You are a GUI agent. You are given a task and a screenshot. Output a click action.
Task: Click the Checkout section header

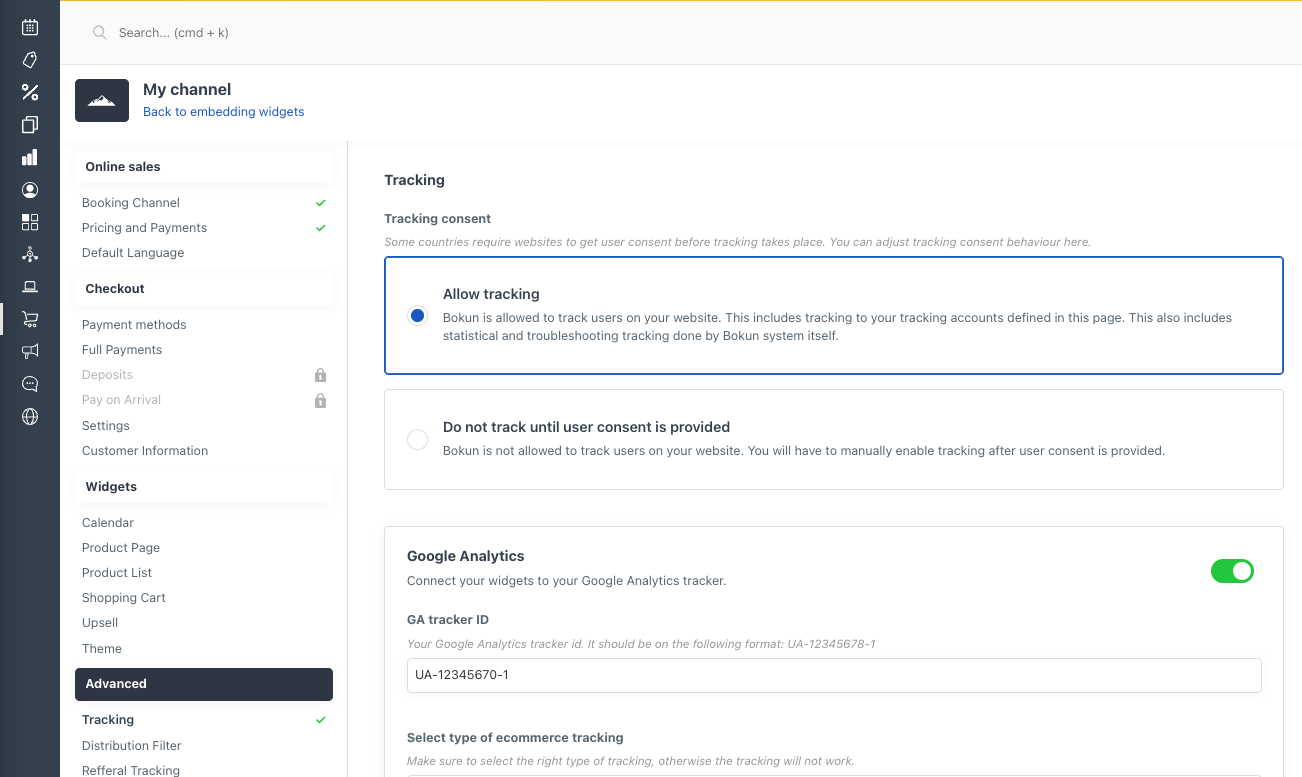[204, 289]
